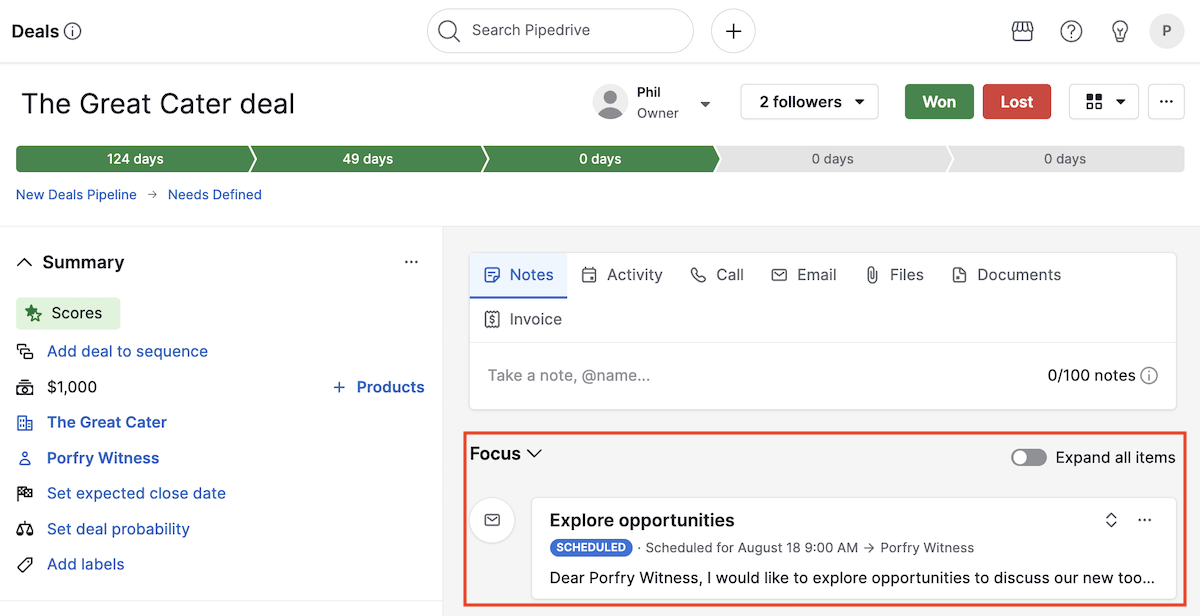The height and width of the screenshot is (616, 1200).
Task: Click the Deals info icon
Action: 72,31
